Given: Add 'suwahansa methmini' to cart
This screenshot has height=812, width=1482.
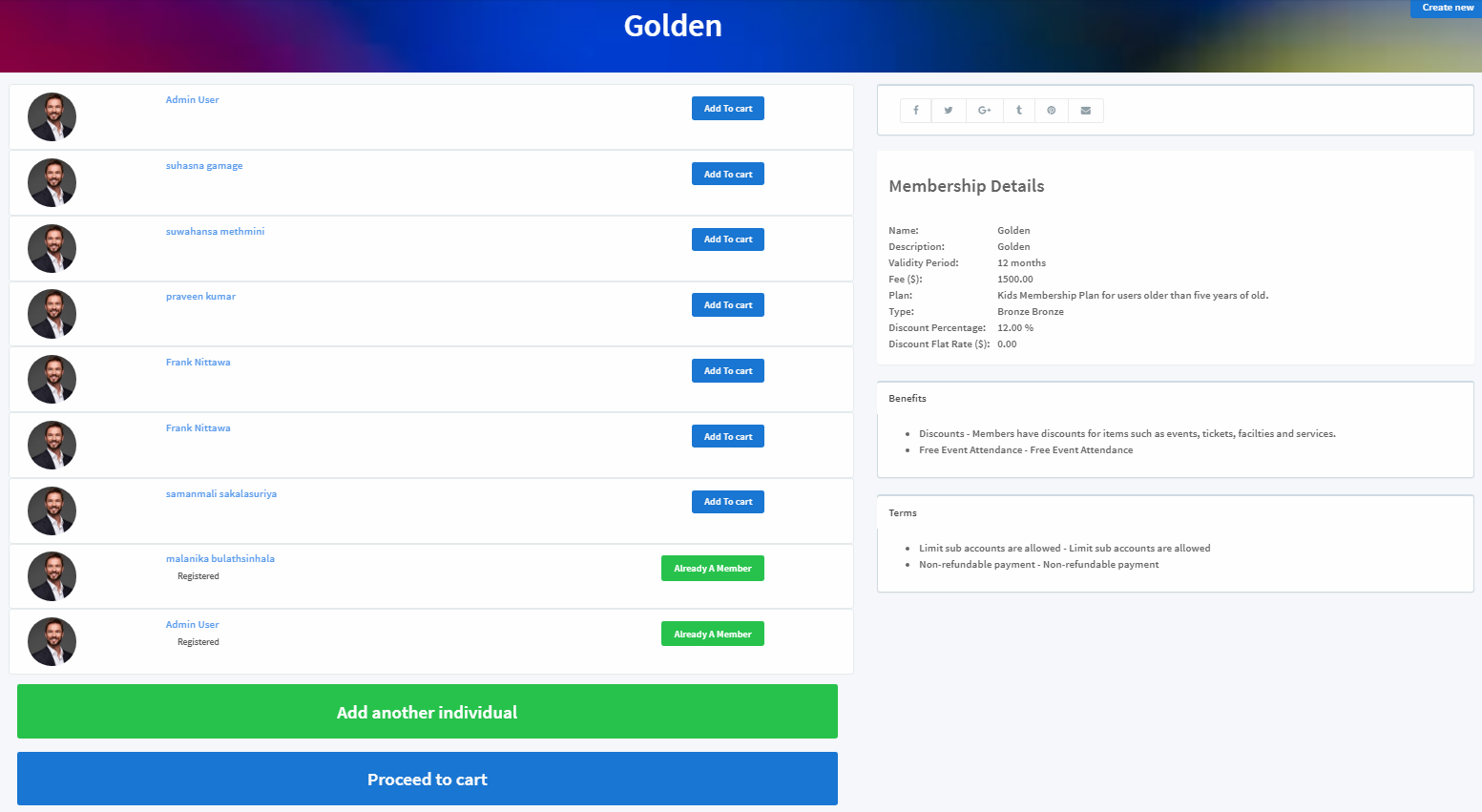Looking at the screenshot, I should pos(728,239).
